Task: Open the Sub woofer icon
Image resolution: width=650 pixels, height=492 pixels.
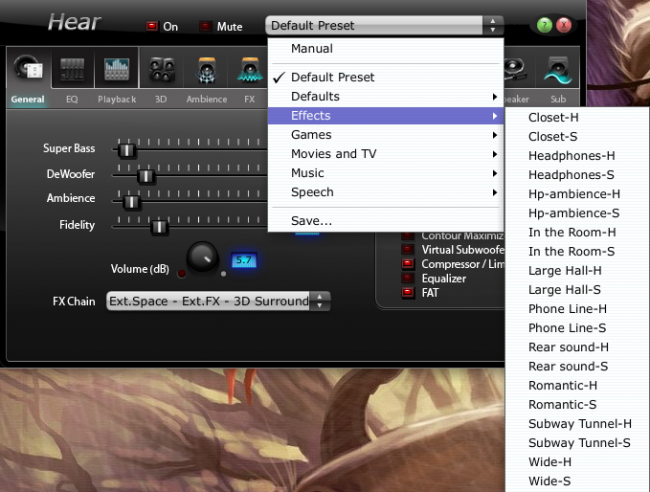Action: [x=558, y=69]
